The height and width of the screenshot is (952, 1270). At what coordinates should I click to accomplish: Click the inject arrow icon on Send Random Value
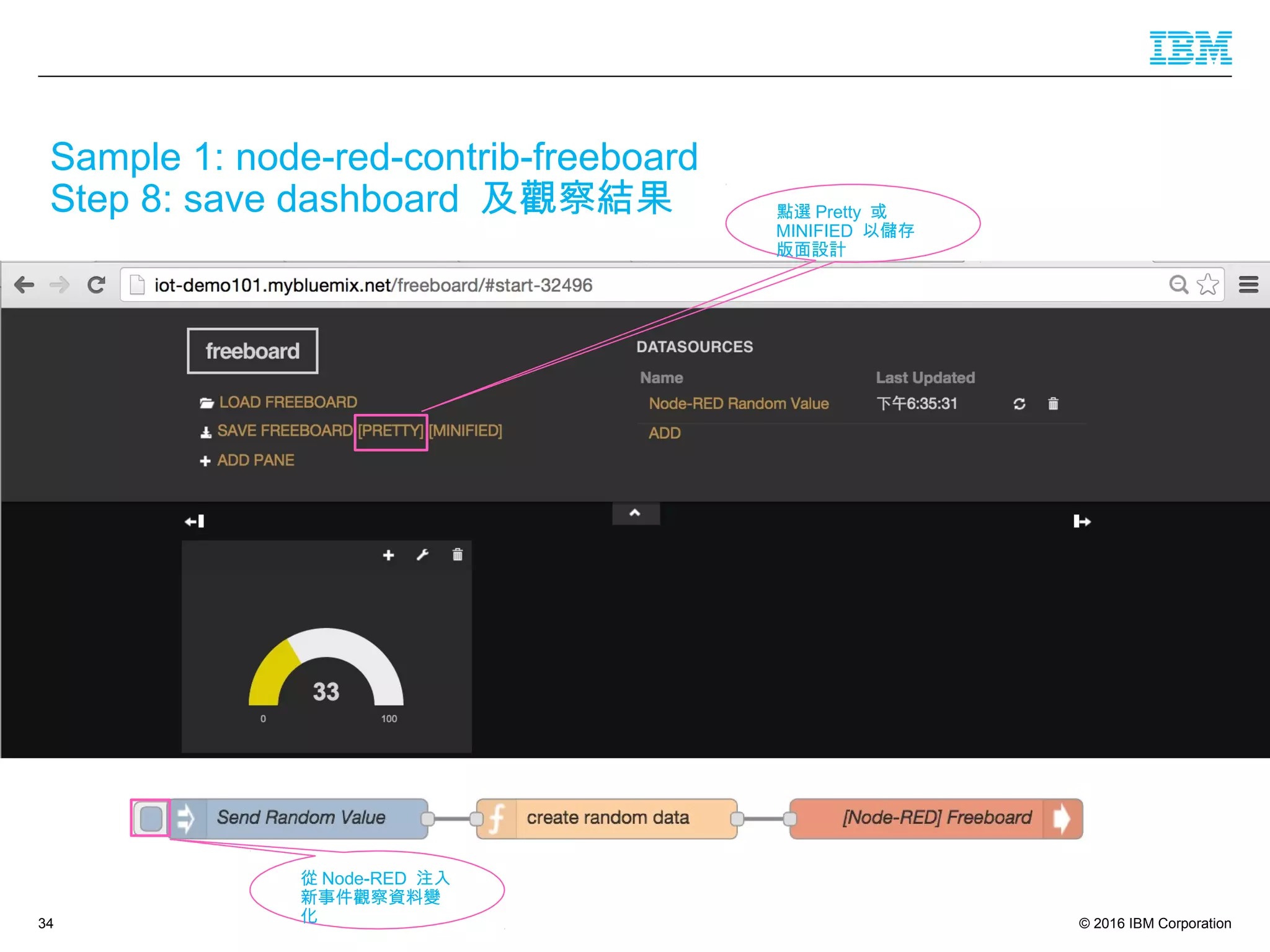click(185, 819)
